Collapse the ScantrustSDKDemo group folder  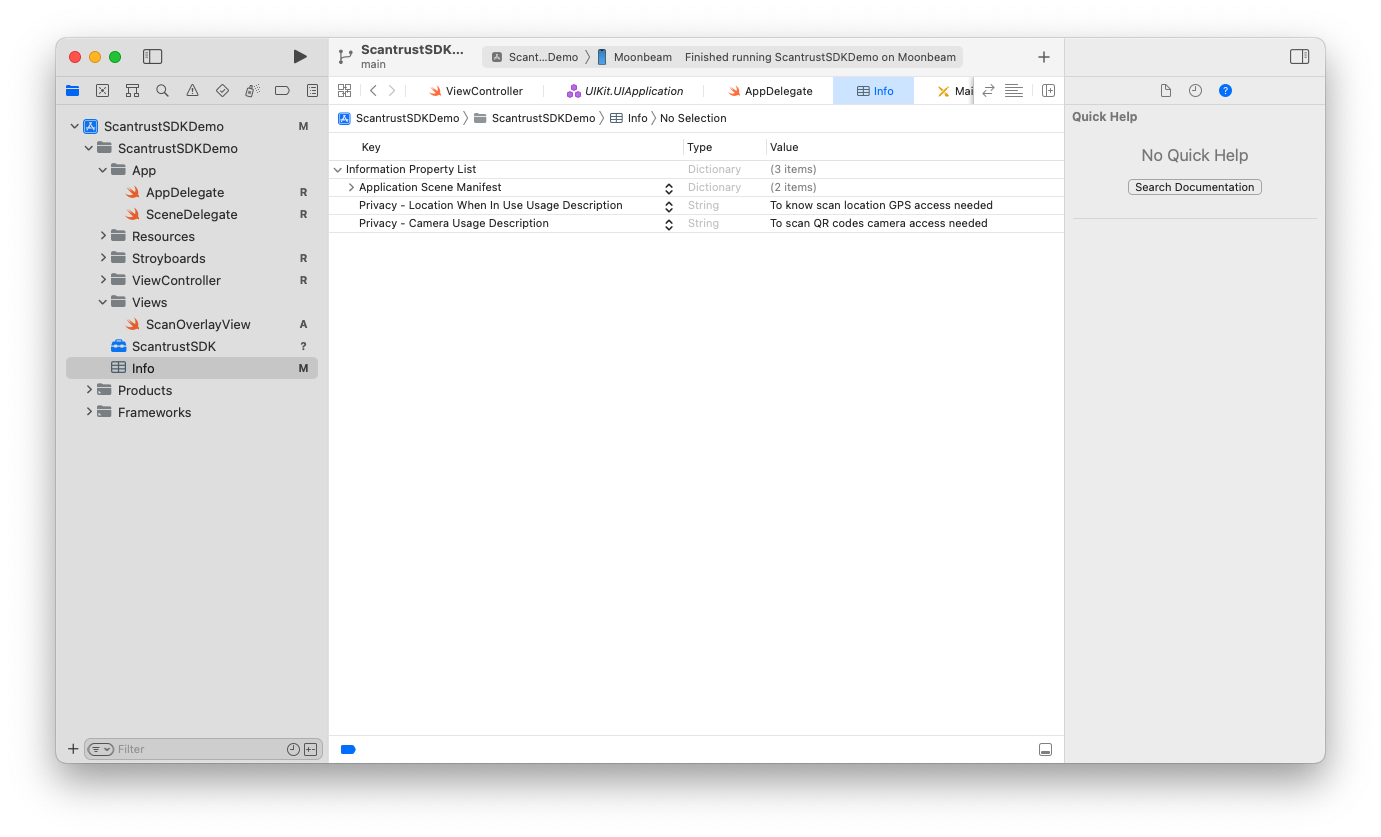88,148
